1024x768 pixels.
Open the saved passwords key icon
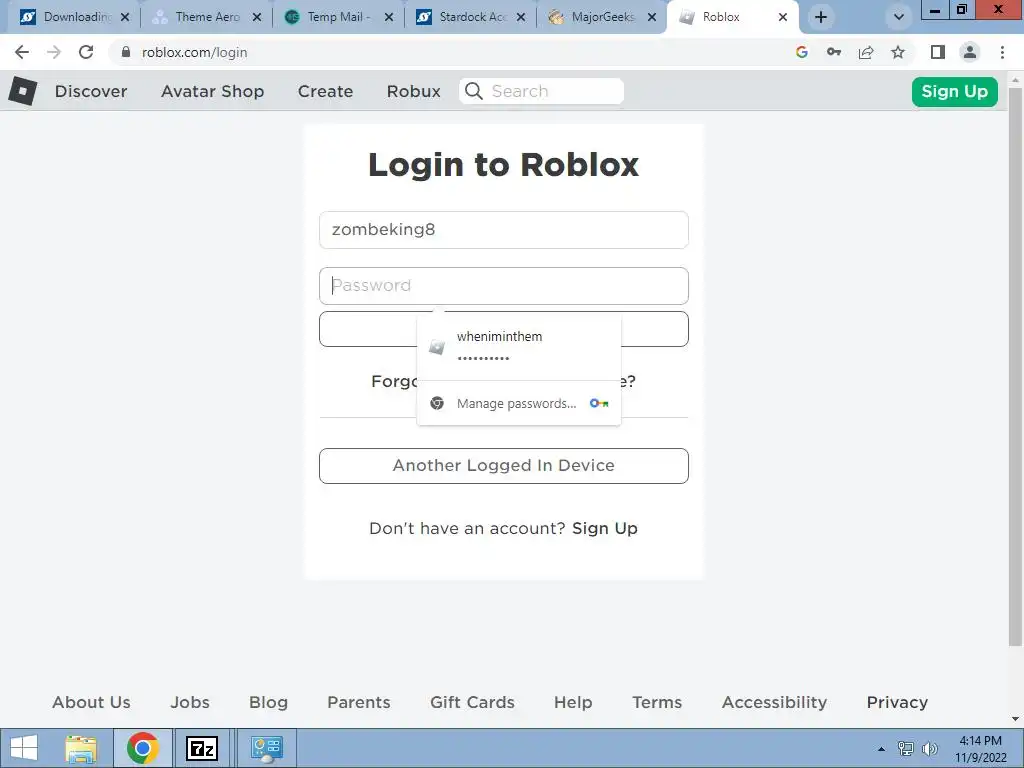pos(834,52)
